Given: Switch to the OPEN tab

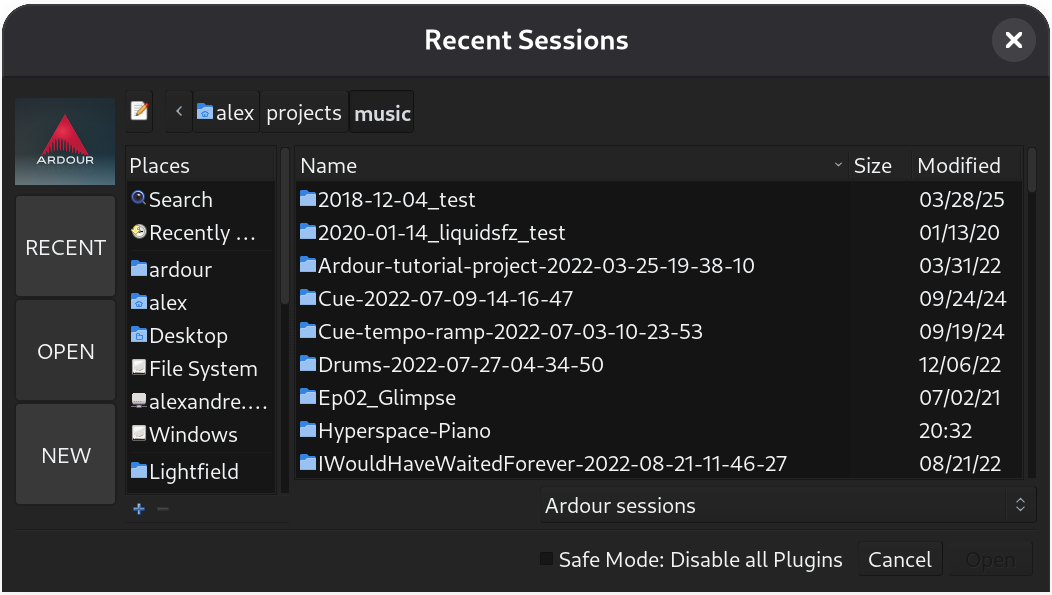Looking at the screenshot, I should [x=66, y=352].
